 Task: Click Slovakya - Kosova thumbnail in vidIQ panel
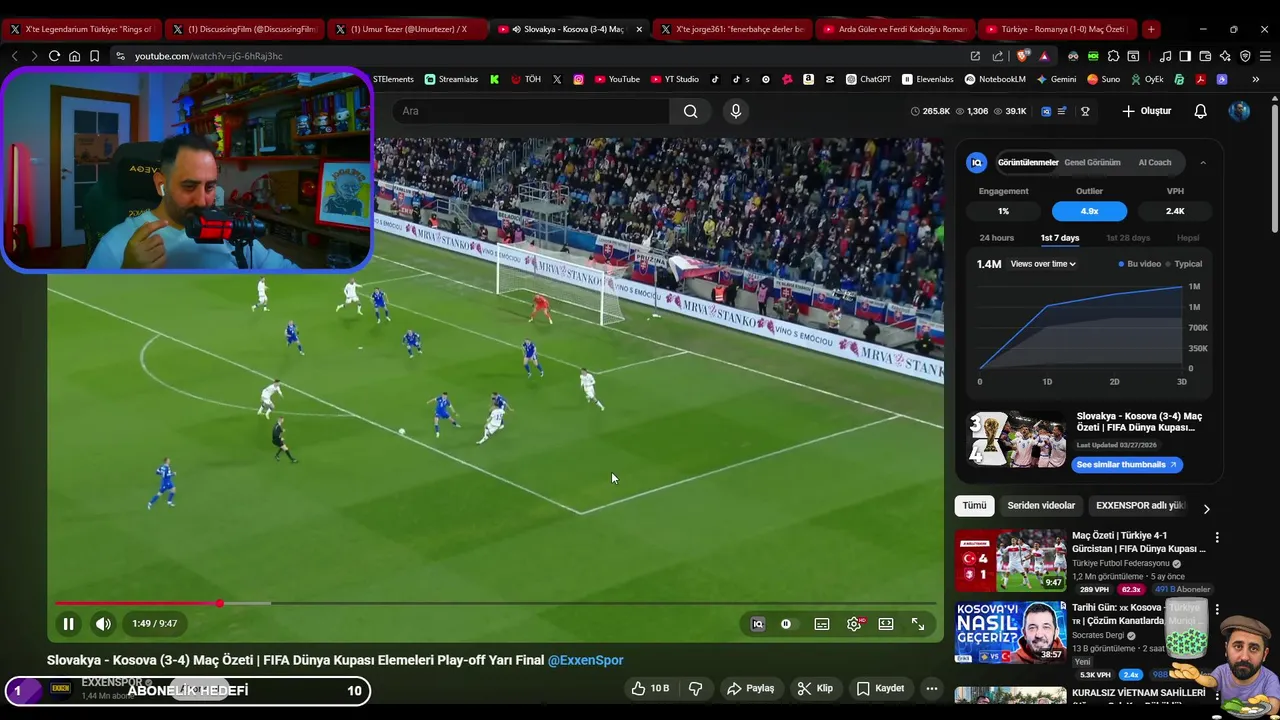pyautogui.click(x=1016, y=439)
